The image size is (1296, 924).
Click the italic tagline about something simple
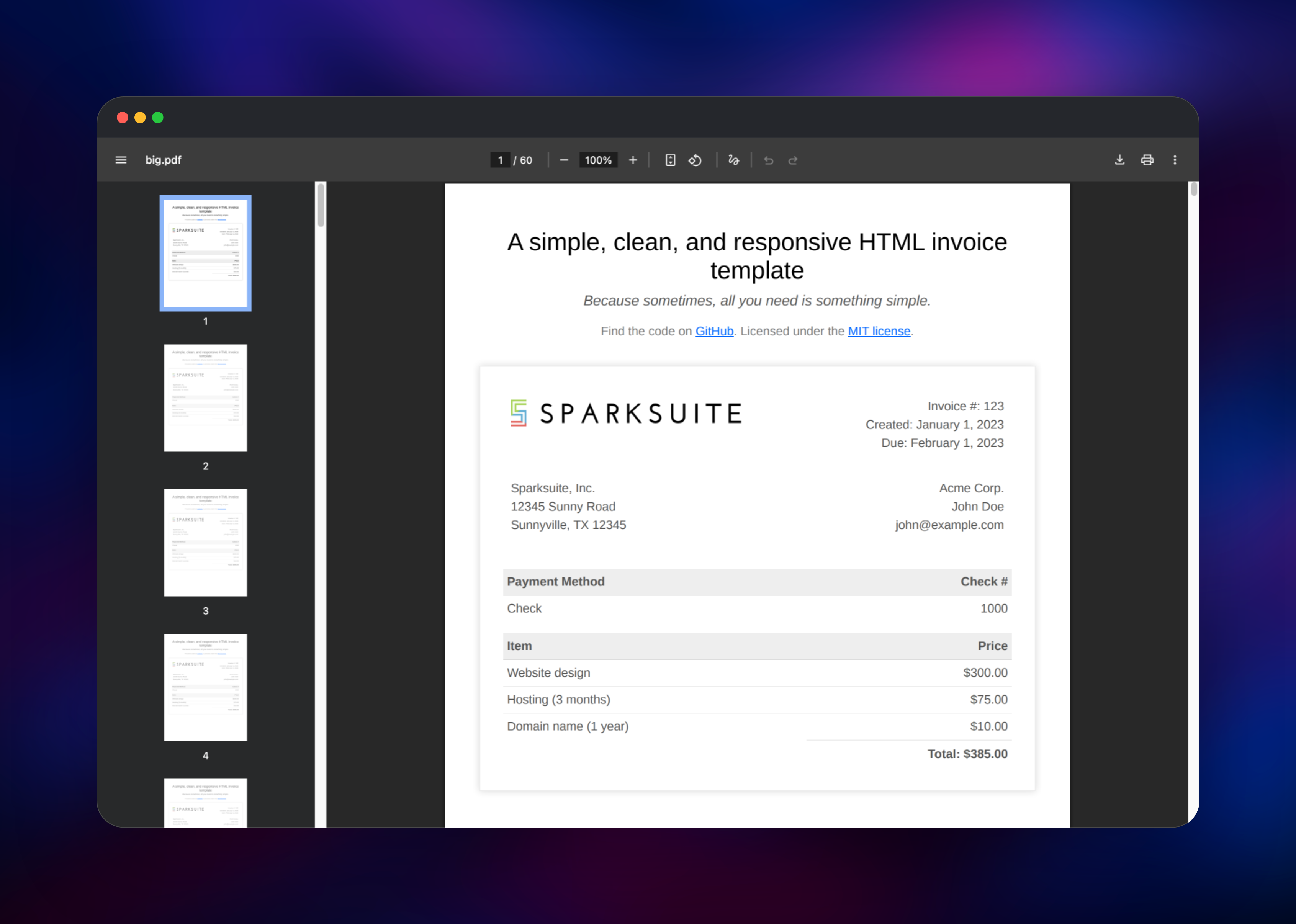[757, 301]
